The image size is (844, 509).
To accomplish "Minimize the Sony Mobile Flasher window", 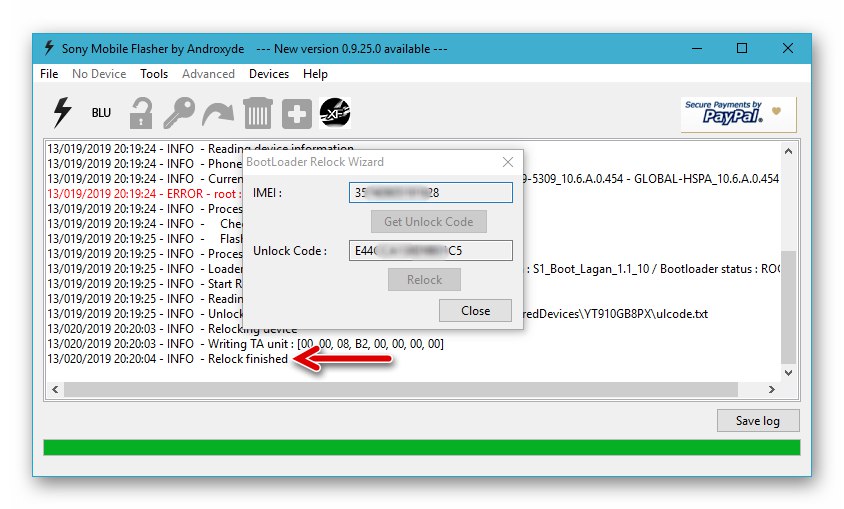I will [697, 48].
